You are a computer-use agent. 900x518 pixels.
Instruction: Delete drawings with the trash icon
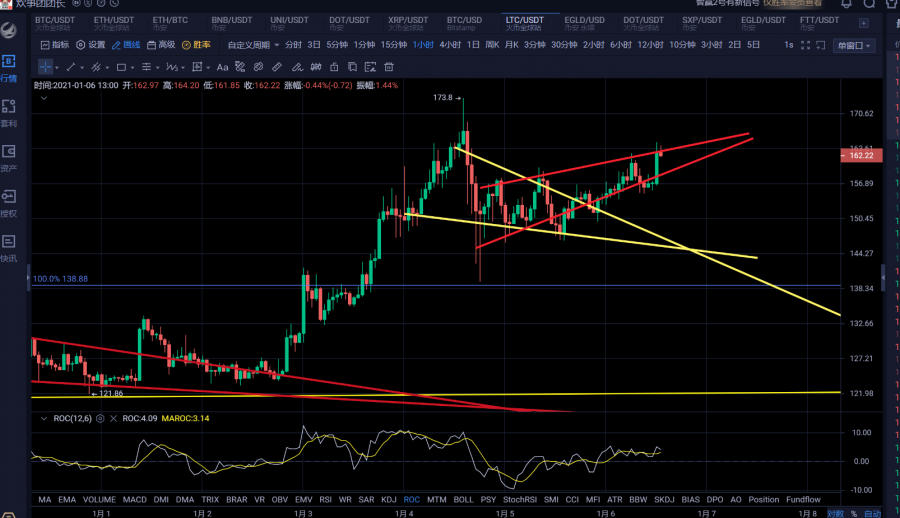pos(389,67)
